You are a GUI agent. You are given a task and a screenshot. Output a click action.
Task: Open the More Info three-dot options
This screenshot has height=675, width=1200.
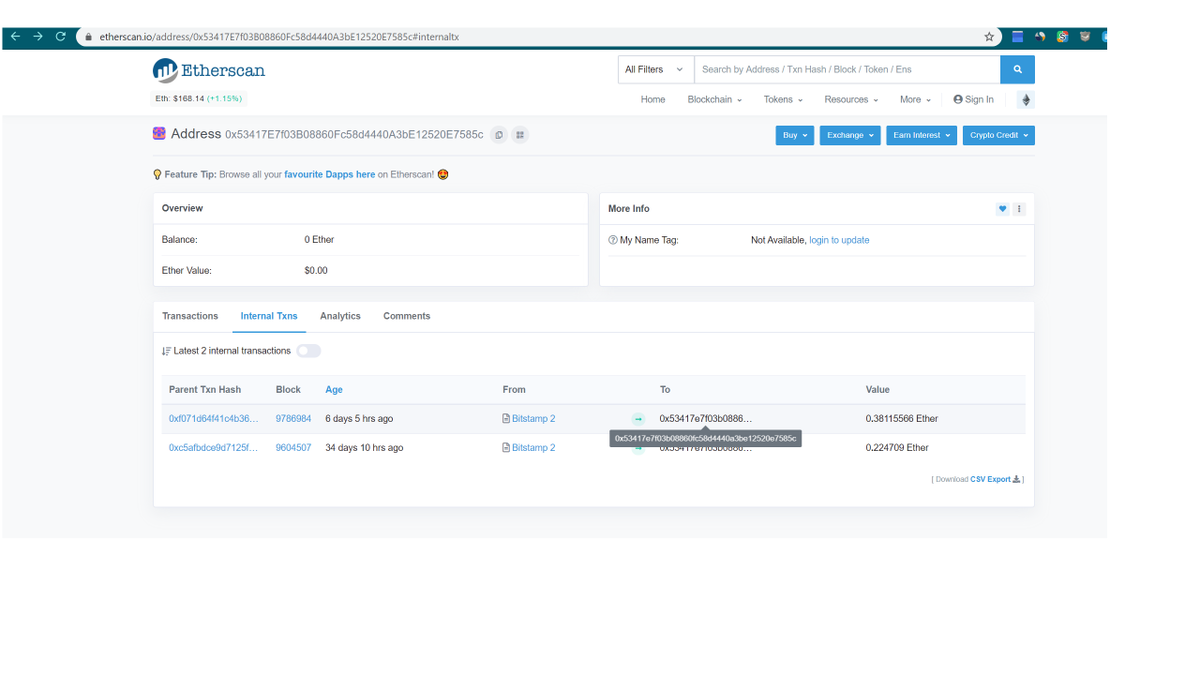1019,209
